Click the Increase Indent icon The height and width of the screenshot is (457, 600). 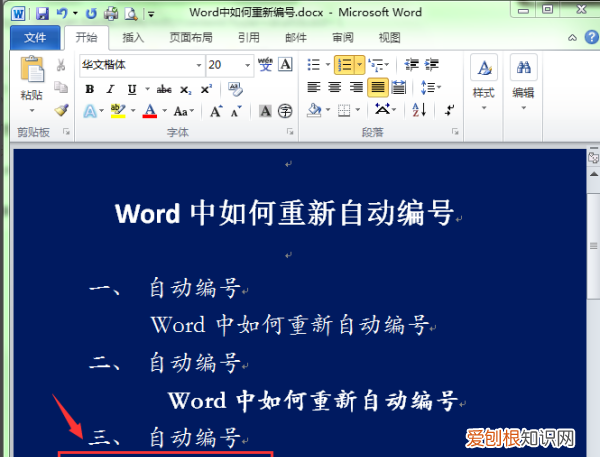(432, 65)
